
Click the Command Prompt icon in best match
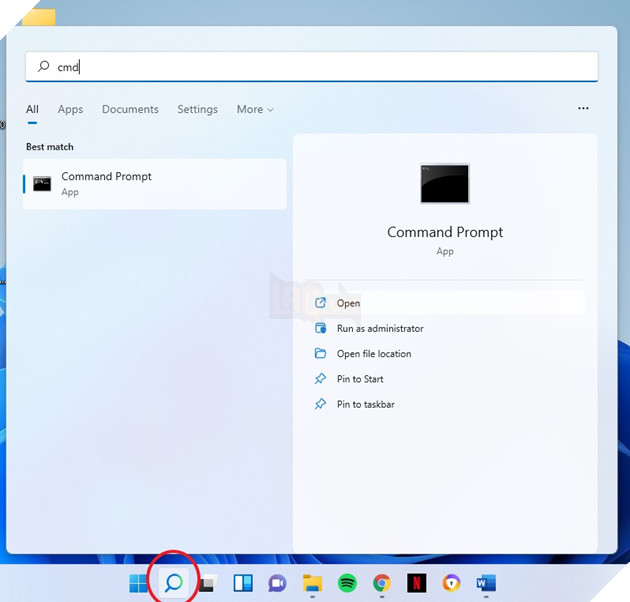[x=42, y=184]
